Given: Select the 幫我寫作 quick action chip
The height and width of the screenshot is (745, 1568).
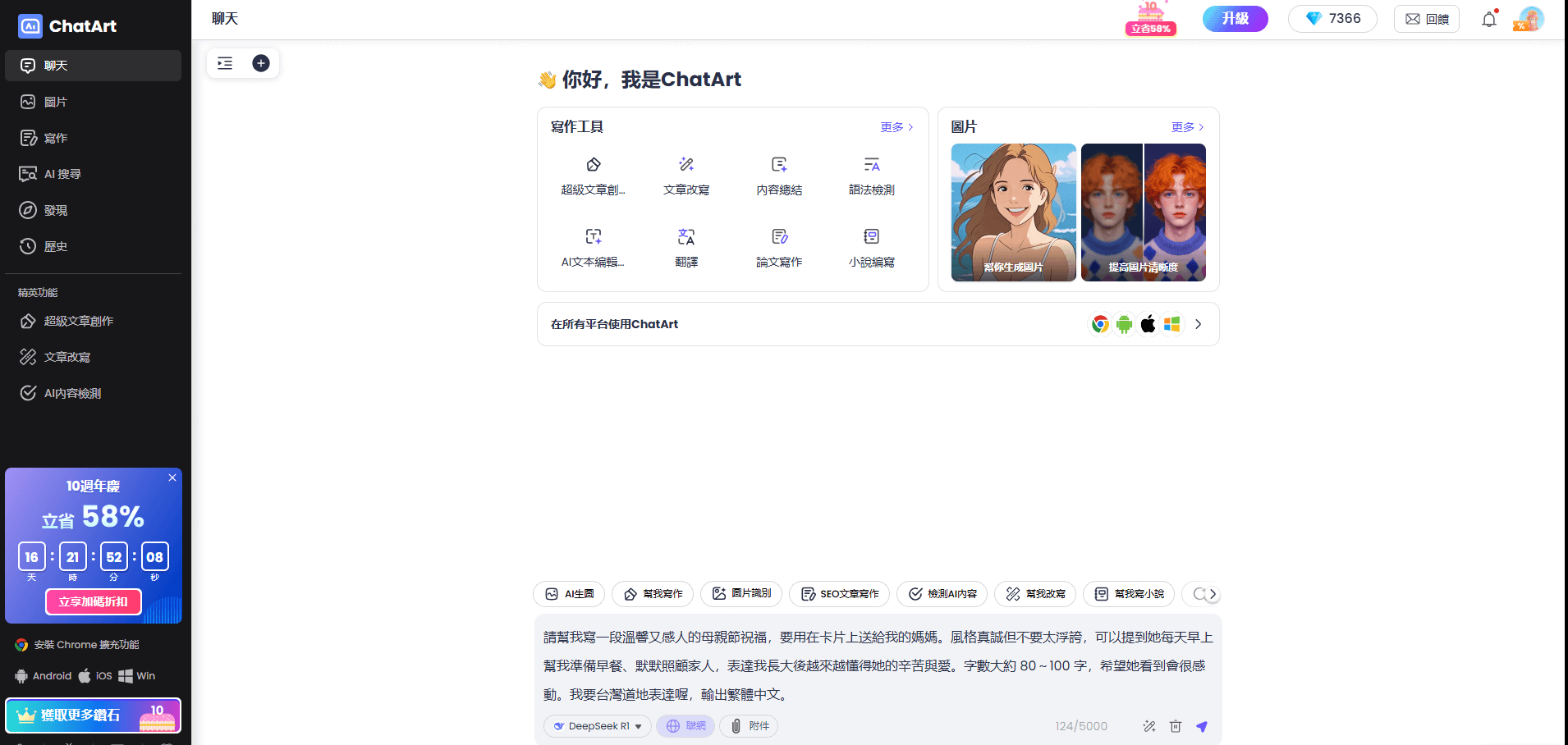Looking at the screenshot, I should coord(653,594).
